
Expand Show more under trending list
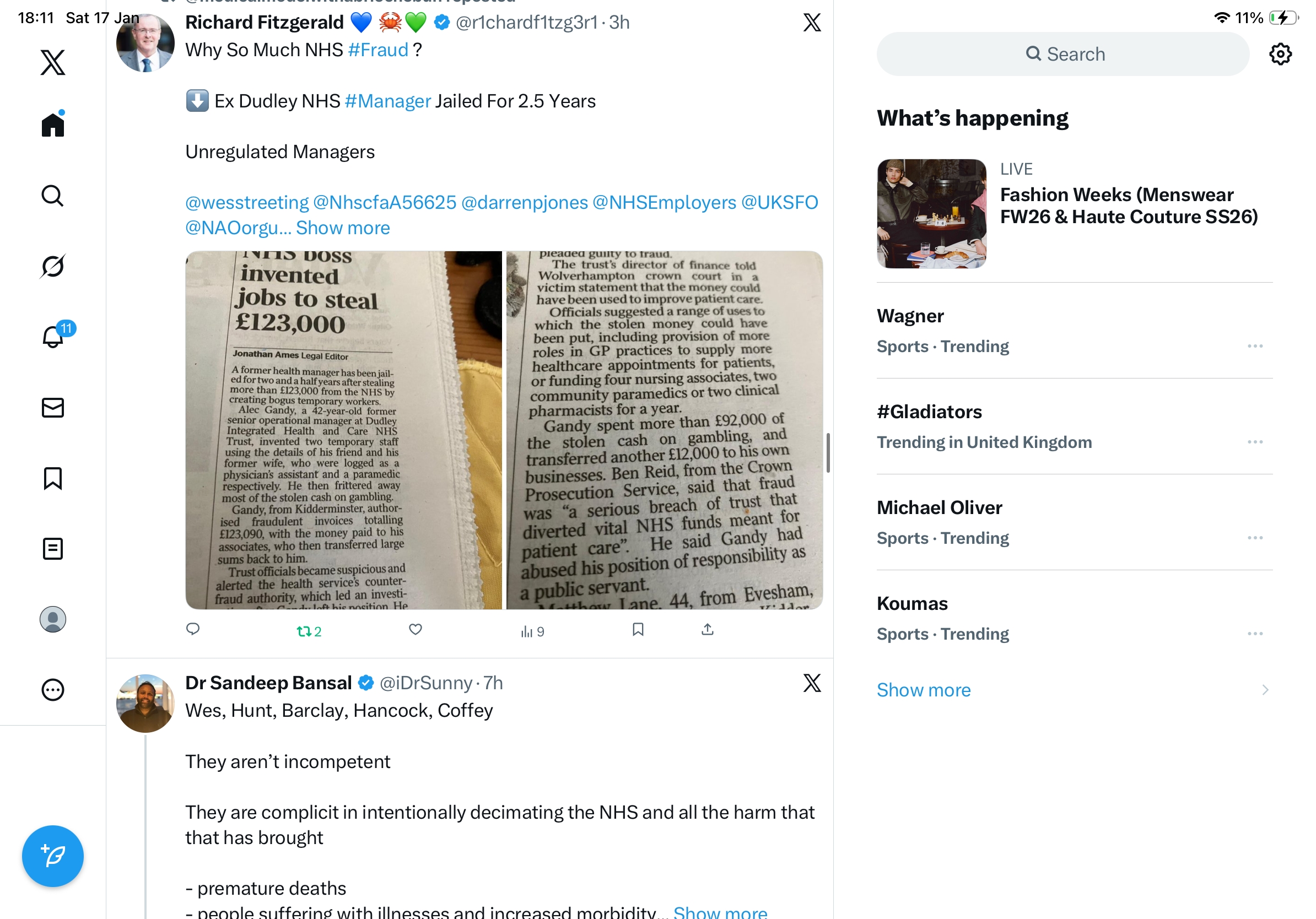click(x=923, y=690)
